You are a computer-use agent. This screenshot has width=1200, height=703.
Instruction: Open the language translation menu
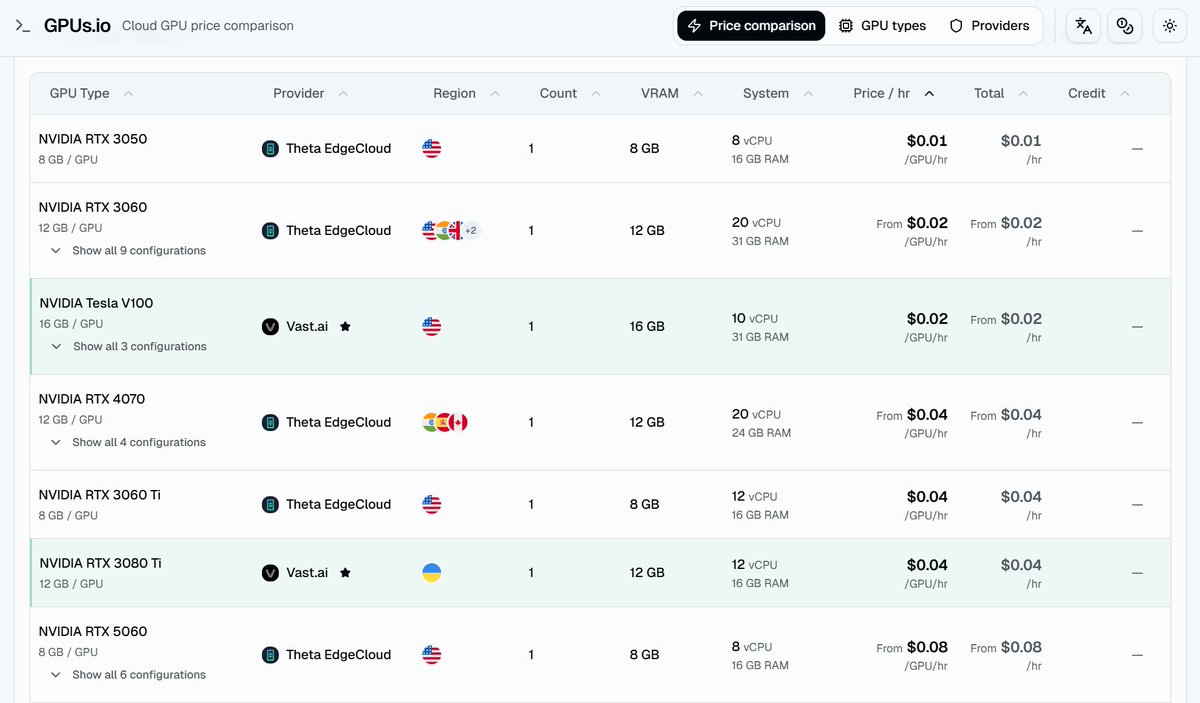click(1084, 26)
